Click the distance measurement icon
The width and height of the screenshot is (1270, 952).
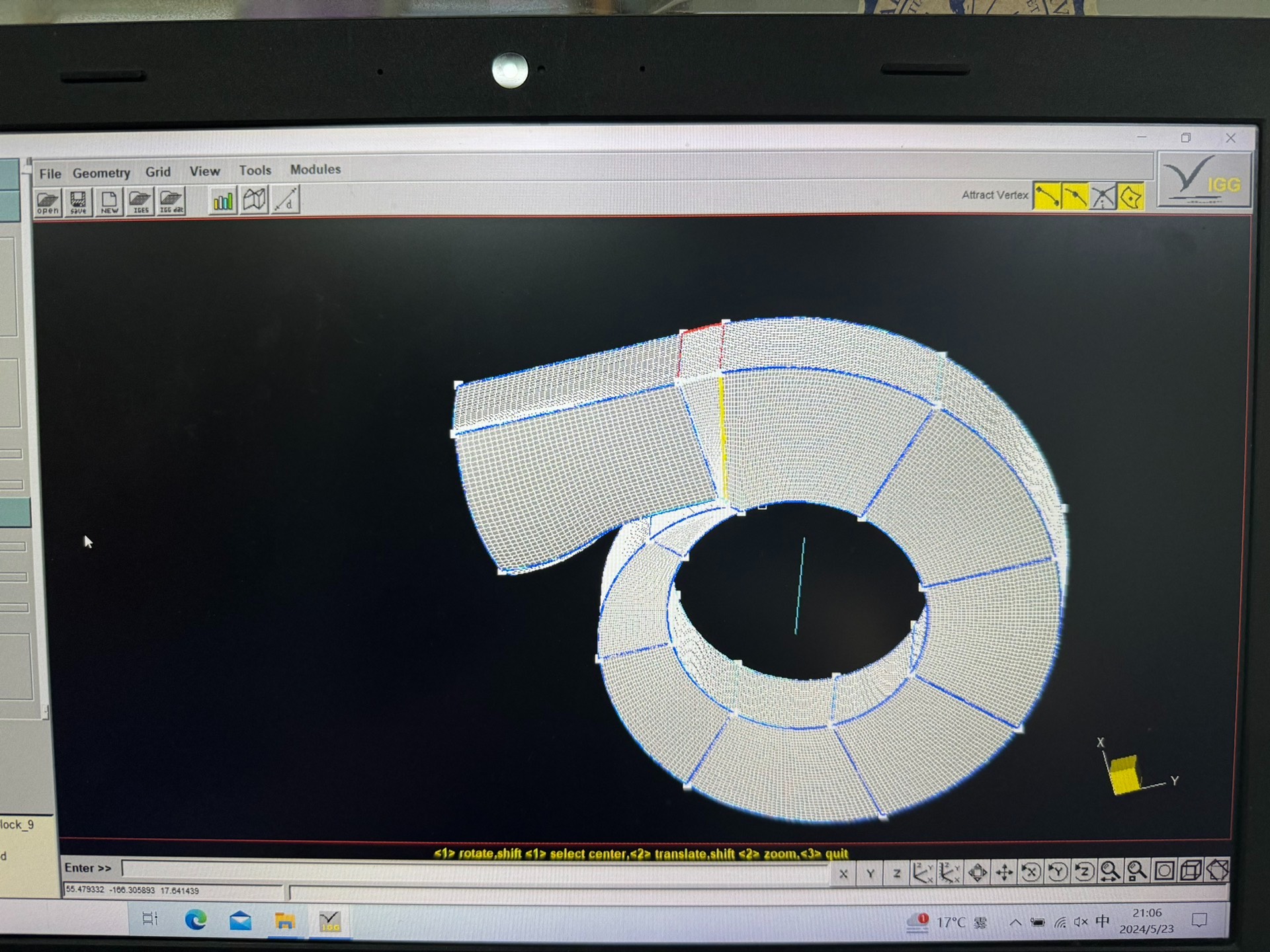(286, 200)
